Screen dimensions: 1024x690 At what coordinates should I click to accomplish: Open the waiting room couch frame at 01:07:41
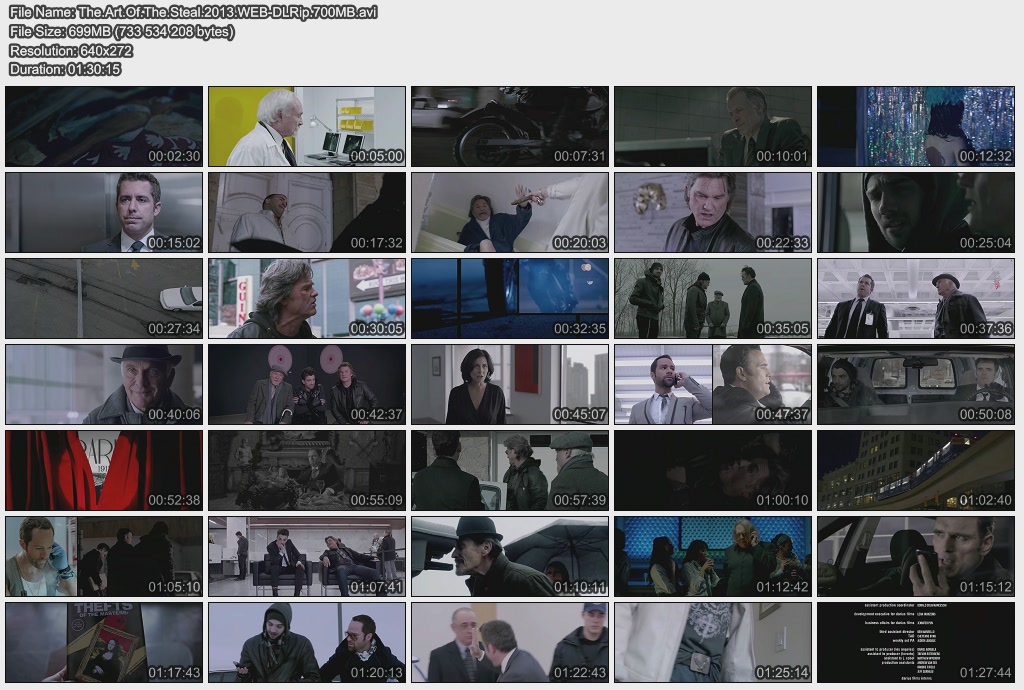306,556
